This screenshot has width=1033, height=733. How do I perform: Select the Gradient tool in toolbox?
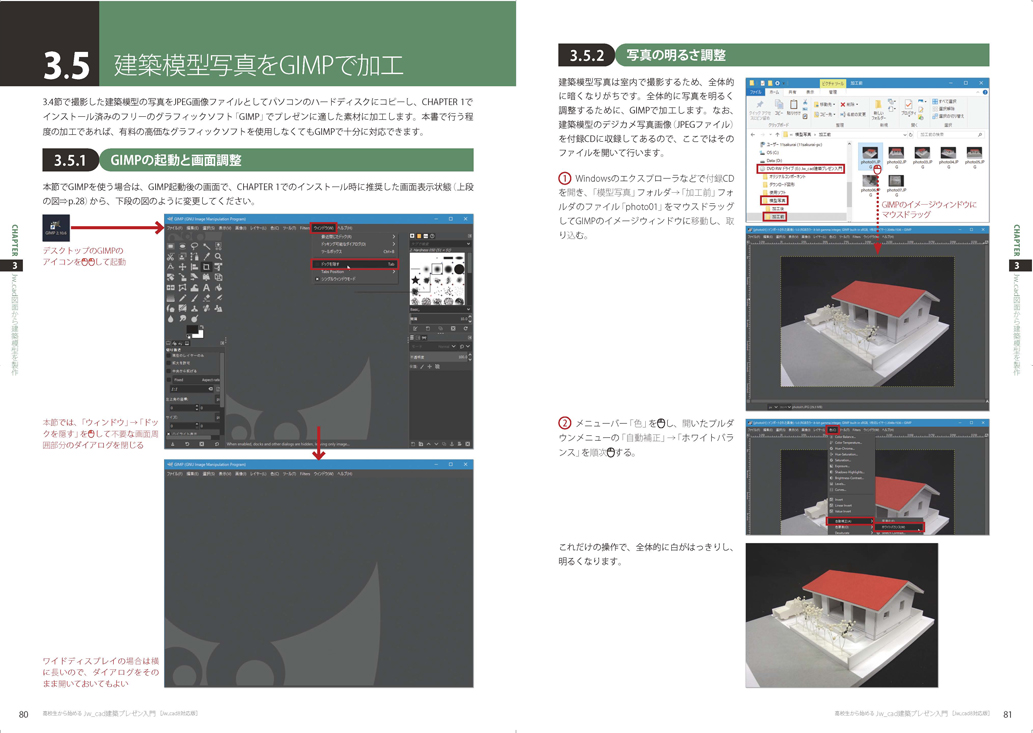pyautogui.click(x=171, y=298)
